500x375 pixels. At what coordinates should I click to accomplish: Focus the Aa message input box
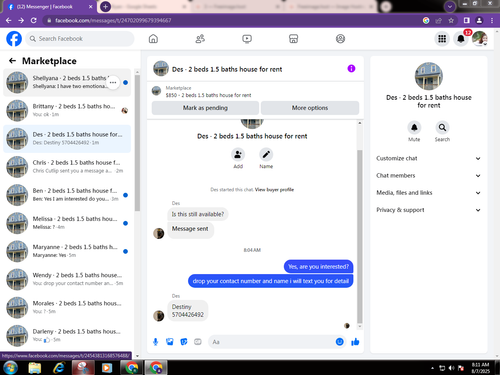272,342
